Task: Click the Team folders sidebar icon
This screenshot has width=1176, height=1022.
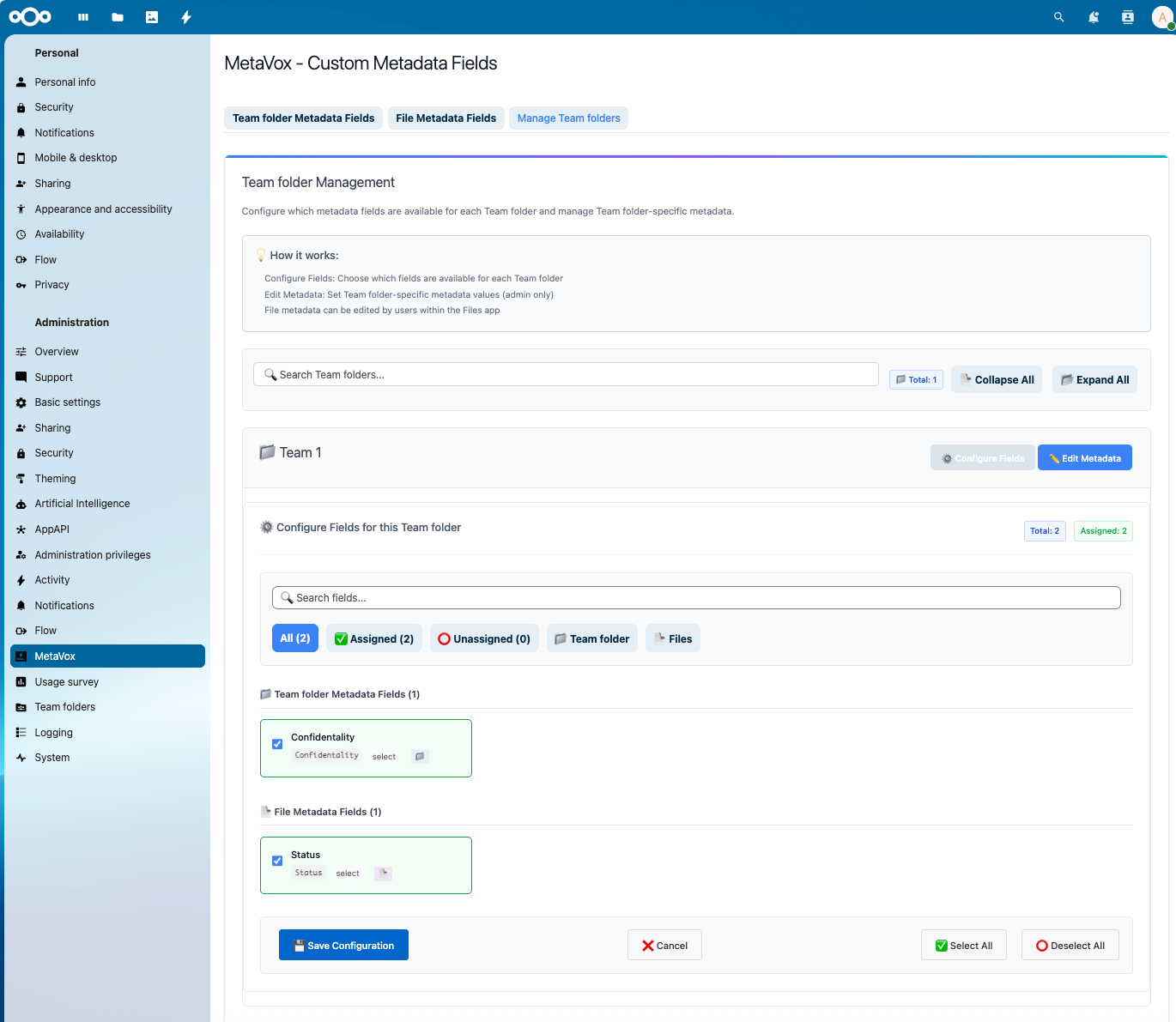Action: 21,707
